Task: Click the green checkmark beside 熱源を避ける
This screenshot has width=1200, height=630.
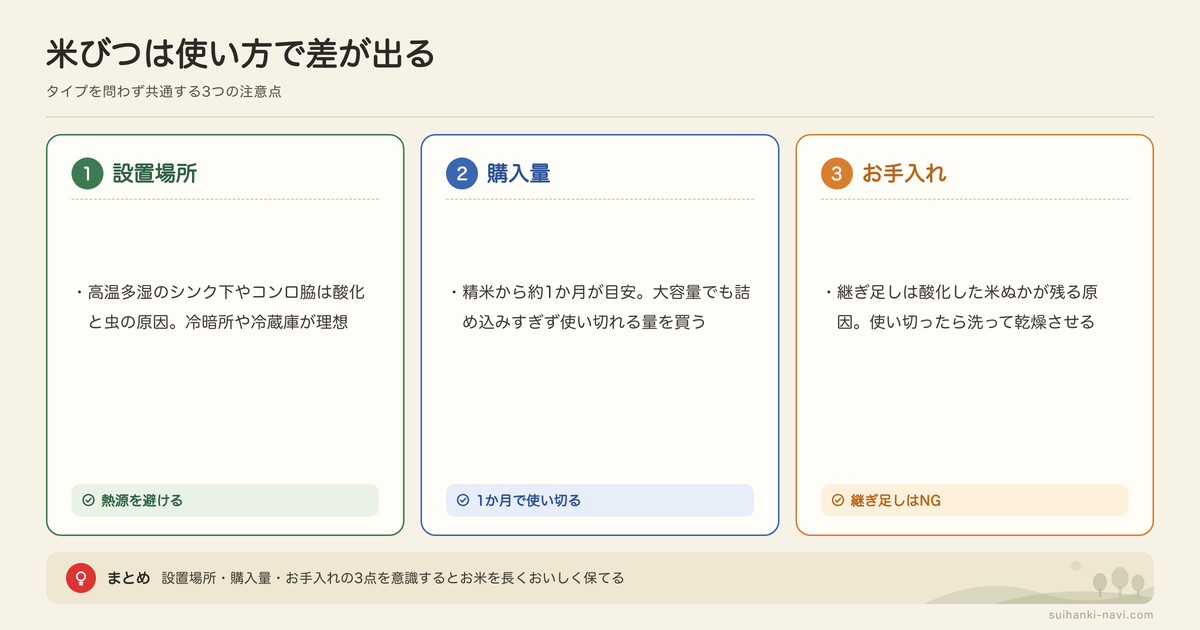Action: pyautogui.click(x=88, y=500)
